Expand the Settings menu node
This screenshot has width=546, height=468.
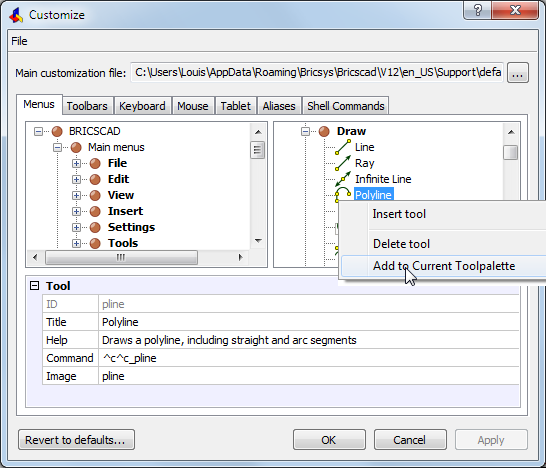76,227
